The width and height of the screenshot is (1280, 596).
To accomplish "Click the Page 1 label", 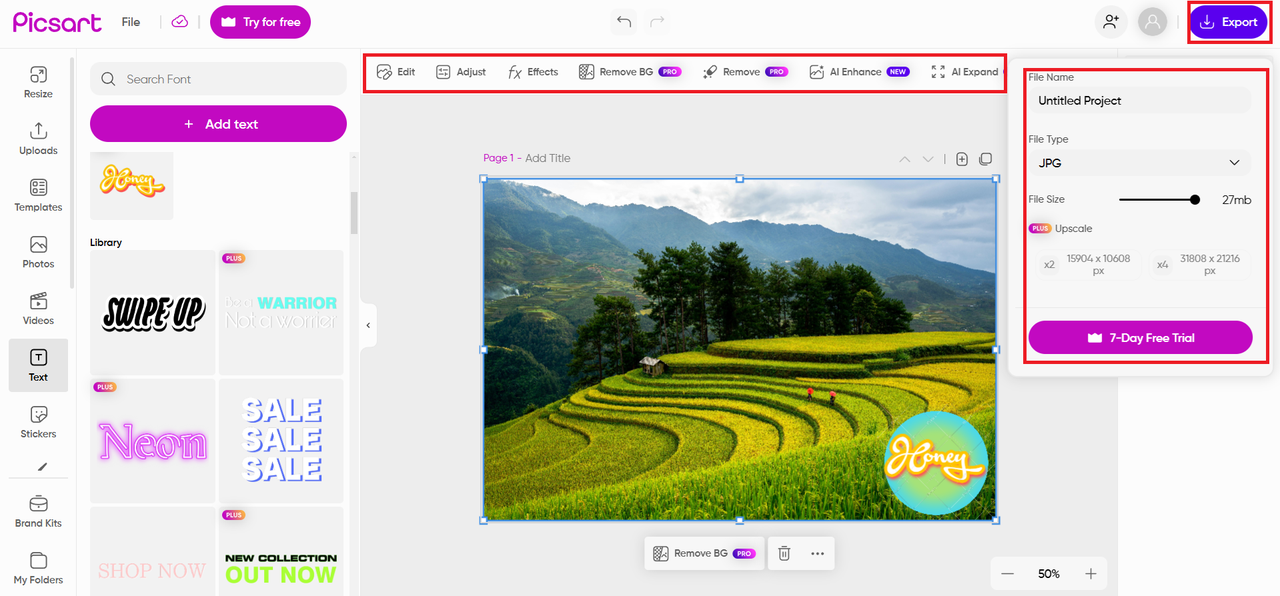I will tap(498, 158).
